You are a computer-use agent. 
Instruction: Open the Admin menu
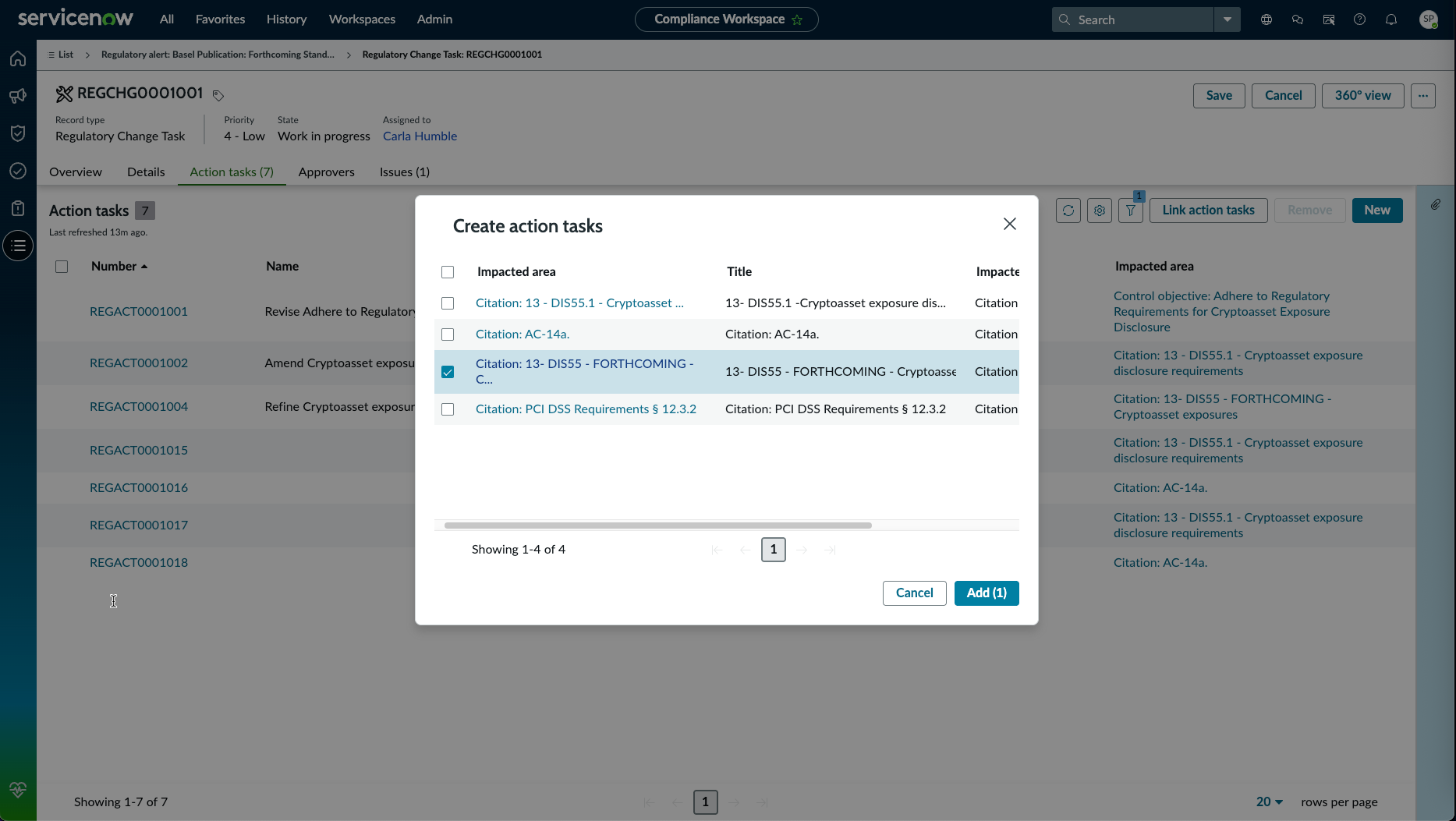(x=434, y=19)
